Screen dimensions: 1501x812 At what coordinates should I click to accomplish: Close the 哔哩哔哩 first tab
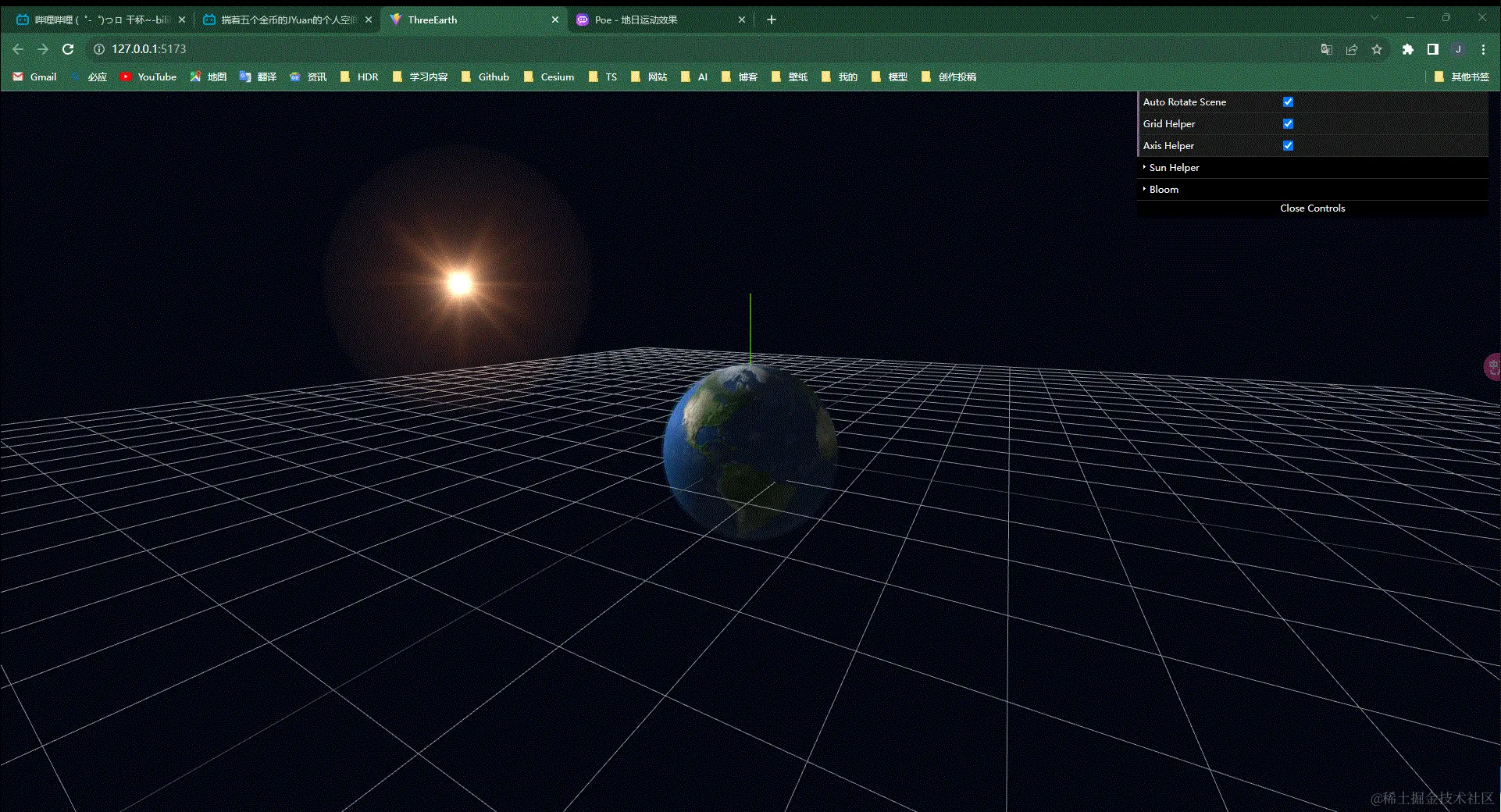(x=182, y=20)
